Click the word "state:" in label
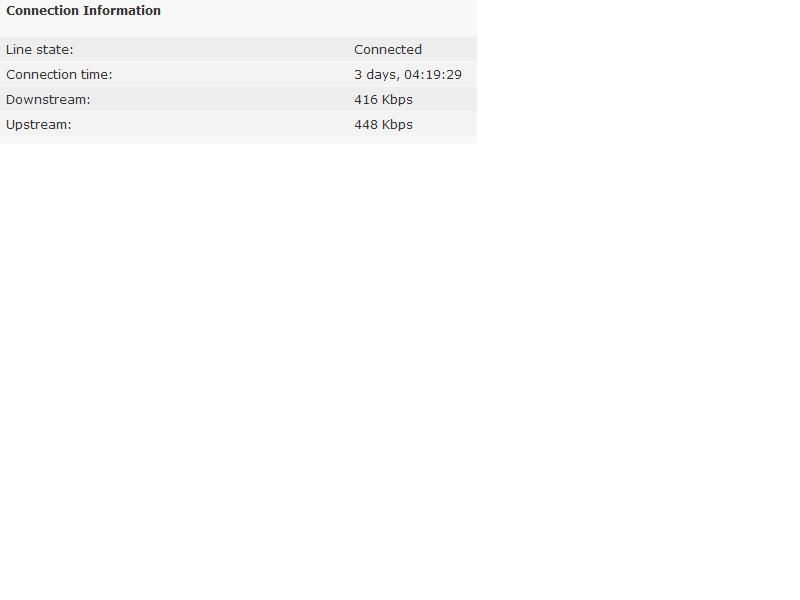 (55, 49)
